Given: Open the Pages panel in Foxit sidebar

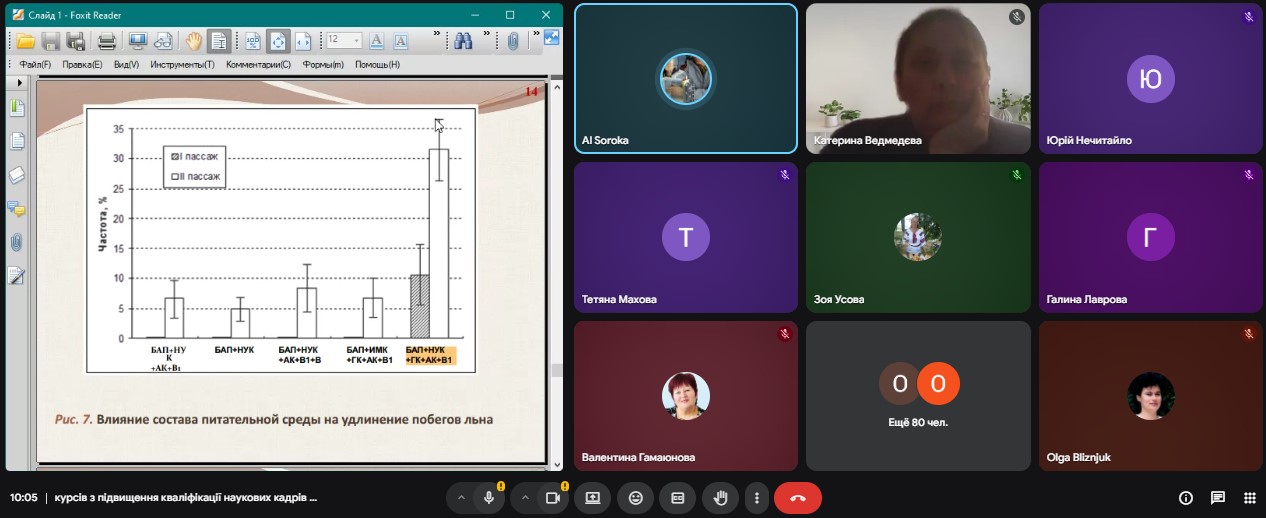Looking at the screenshot, I should point(17,141).
